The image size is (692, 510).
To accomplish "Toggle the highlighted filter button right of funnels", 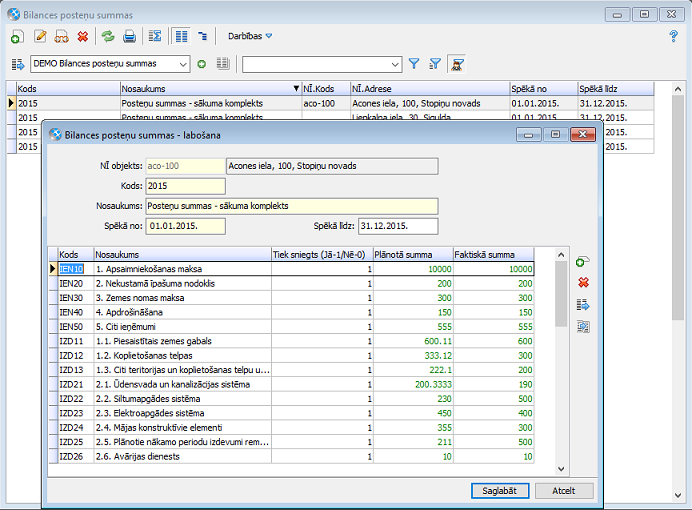I will point(457,64).
